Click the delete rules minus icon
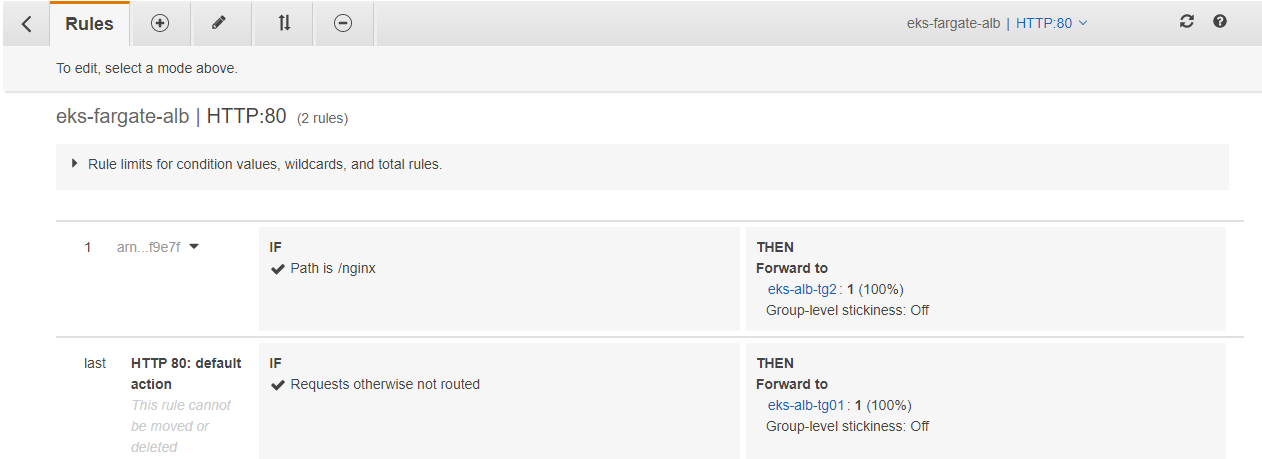This screenshot has width=1262, height=459. click(343, 23)
